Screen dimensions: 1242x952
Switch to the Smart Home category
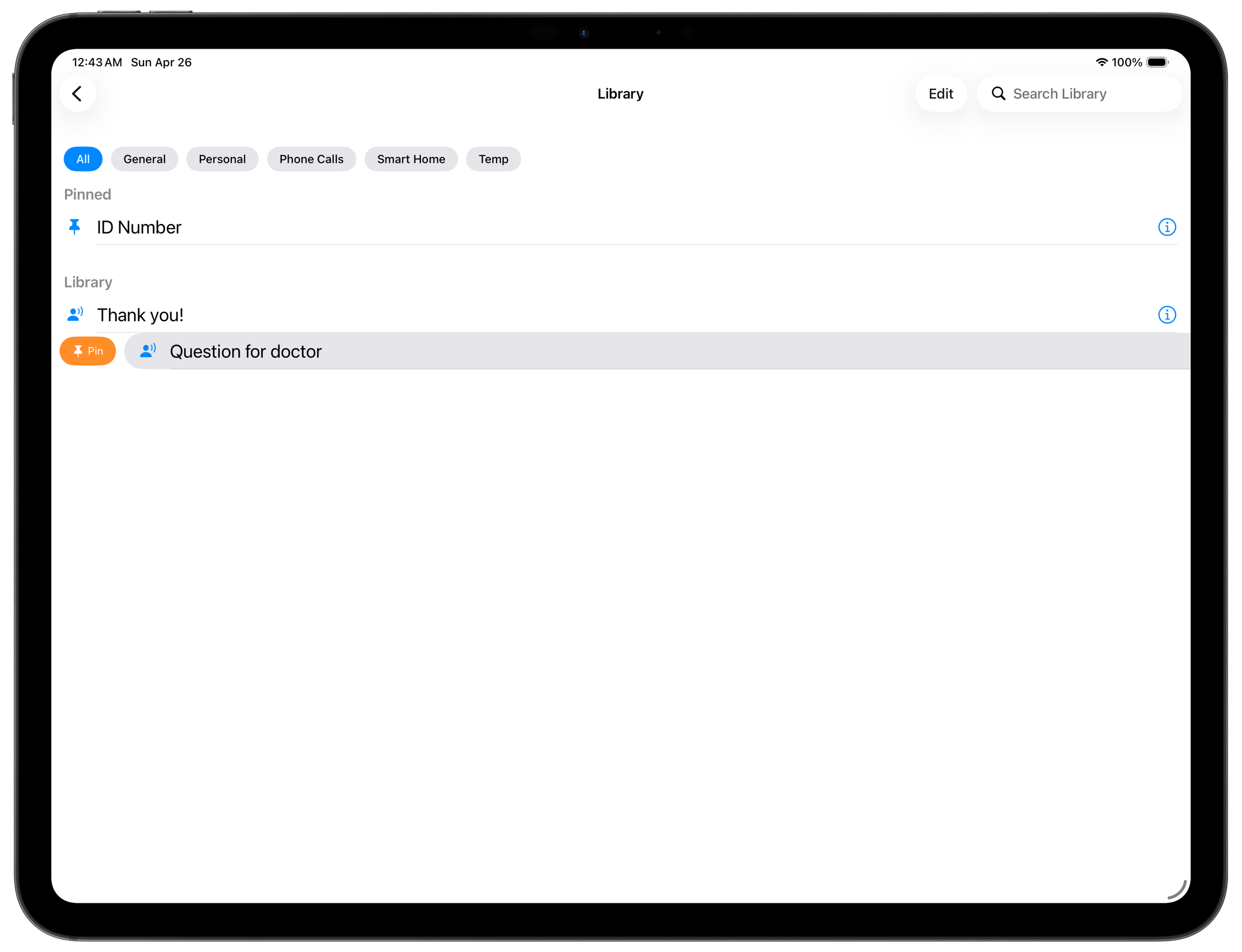coord(411,159)
